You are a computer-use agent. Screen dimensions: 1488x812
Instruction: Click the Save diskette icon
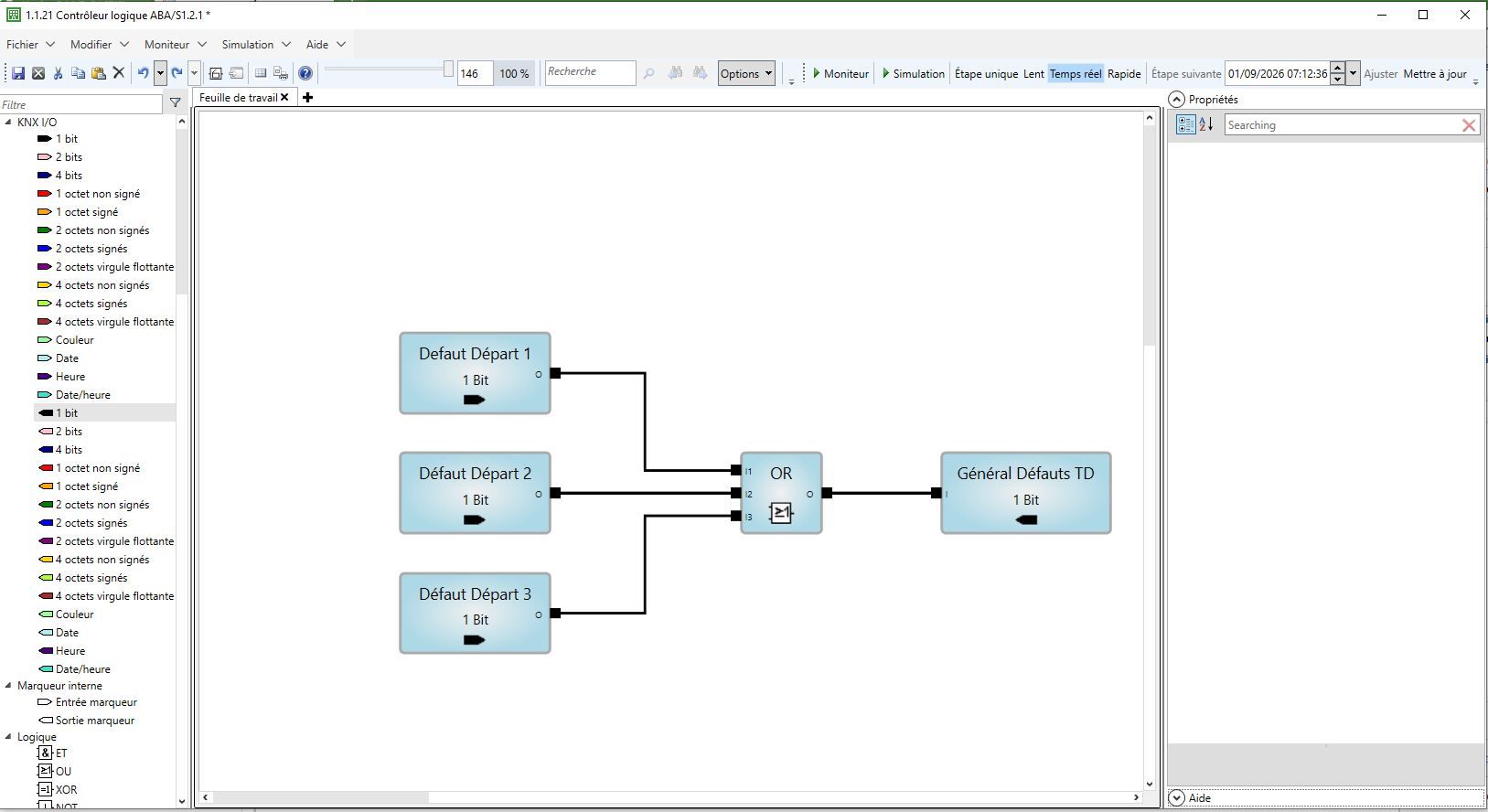[x=18, y=73]
